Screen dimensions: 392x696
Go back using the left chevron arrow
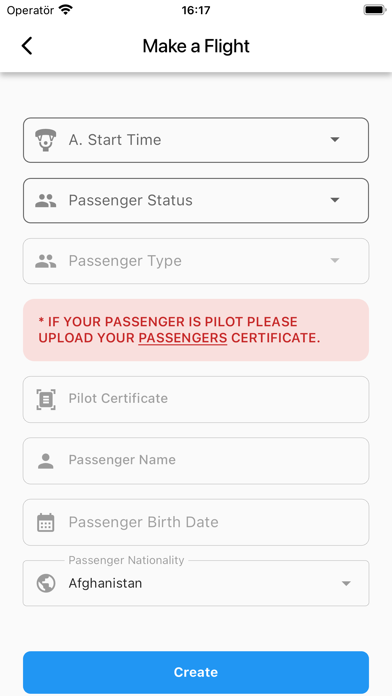pos(27,46)
